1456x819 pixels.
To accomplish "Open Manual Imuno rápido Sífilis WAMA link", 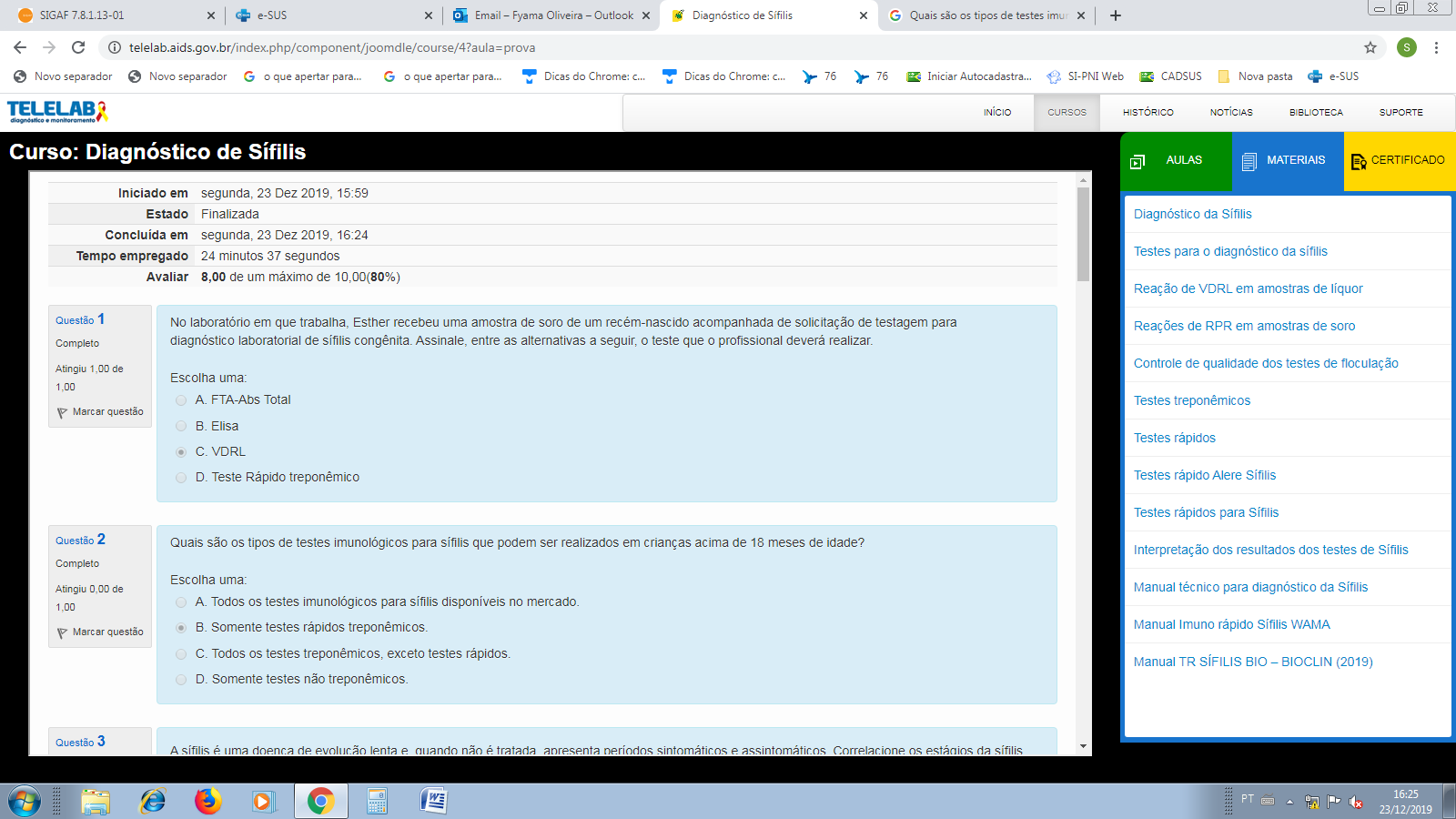I will pos(1231,624).
